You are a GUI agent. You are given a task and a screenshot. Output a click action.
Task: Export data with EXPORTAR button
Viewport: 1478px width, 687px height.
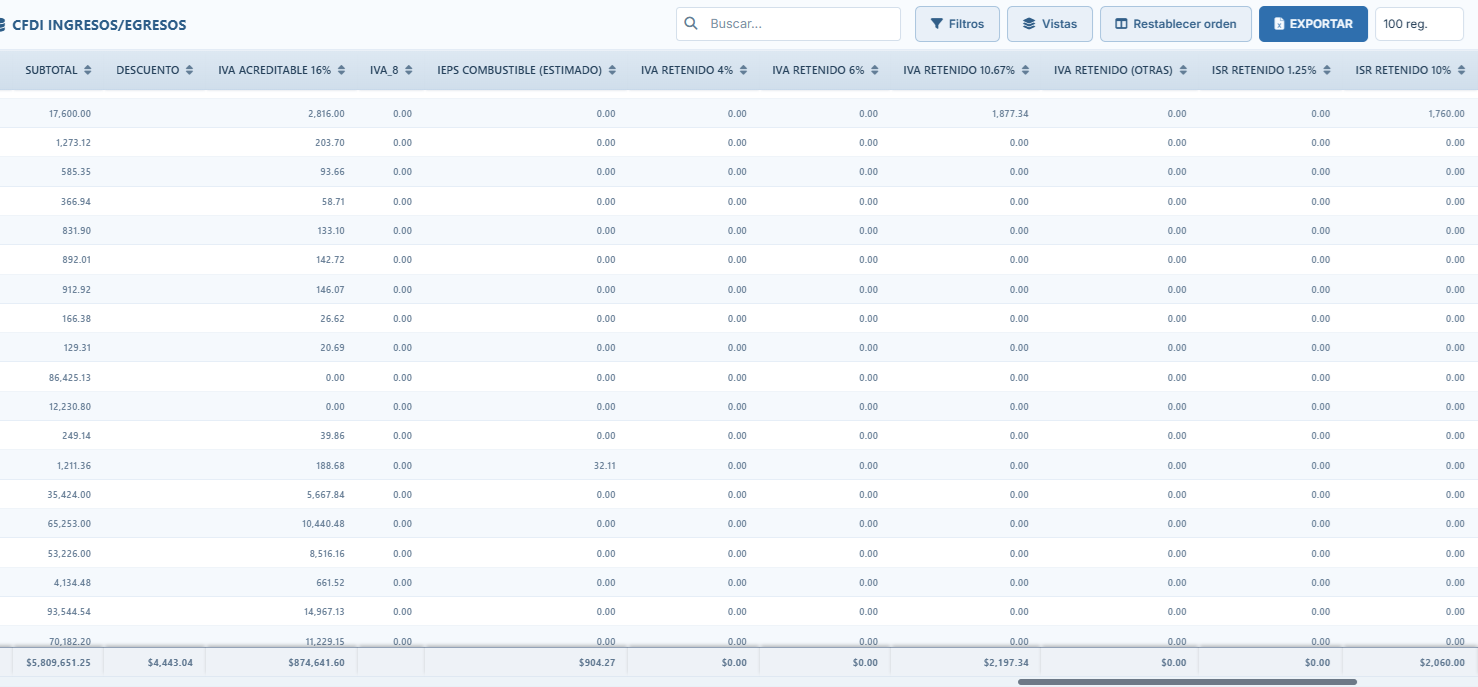1313,24
